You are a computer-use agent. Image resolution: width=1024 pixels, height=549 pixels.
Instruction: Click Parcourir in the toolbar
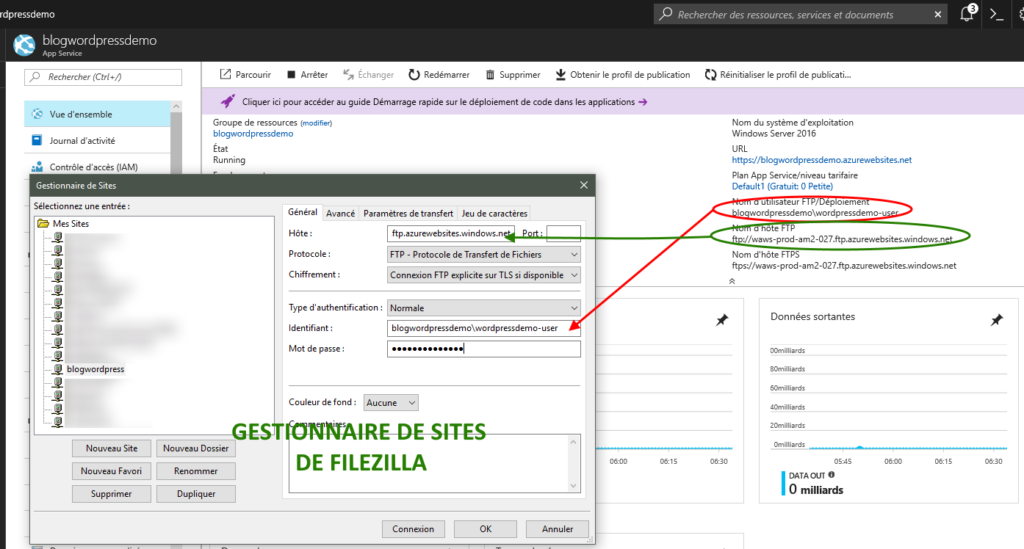tap(245, 74)
